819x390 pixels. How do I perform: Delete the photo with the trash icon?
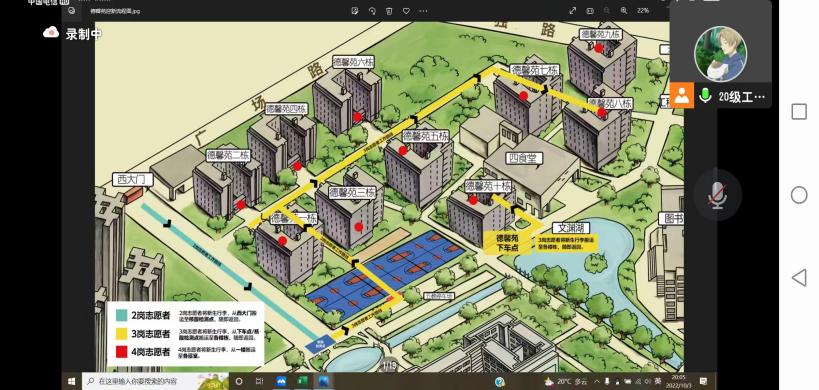coord(389,11)
